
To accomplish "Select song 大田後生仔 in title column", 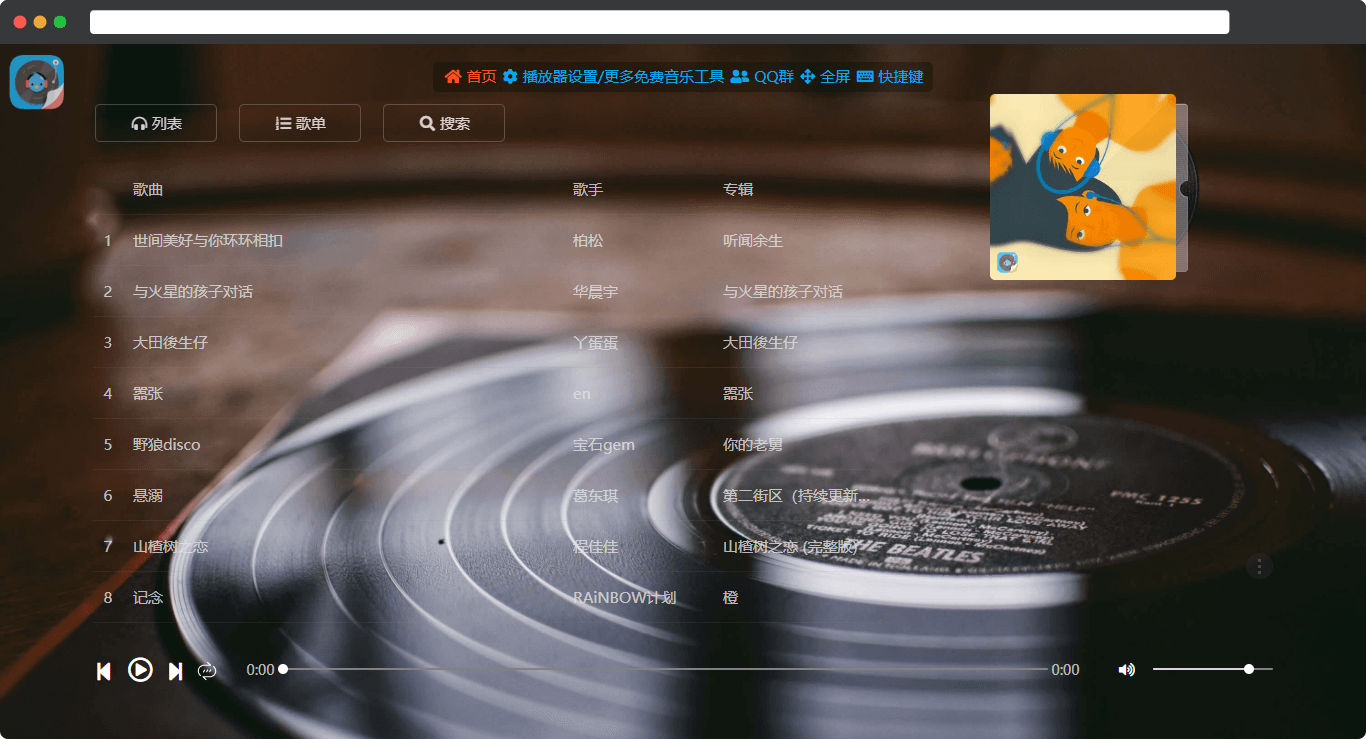I will tap(170, 343).
